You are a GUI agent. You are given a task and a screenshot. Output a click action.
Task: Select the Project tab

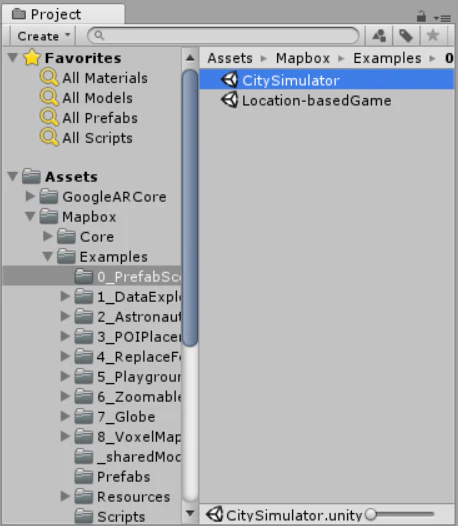point(63,14)
